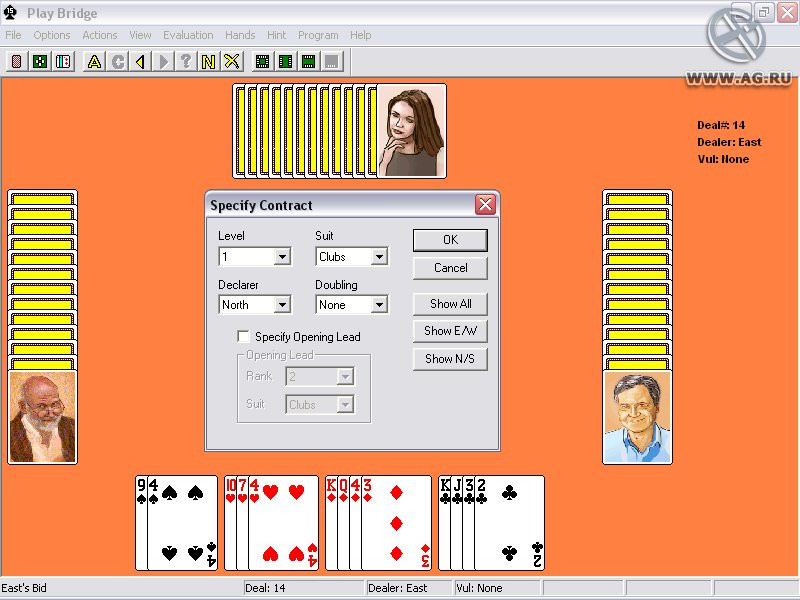The width and height of the screenshot is (800, 600).
Task: Open the Opening Lead Suit dropdown
Action: (x=345, y=405)
